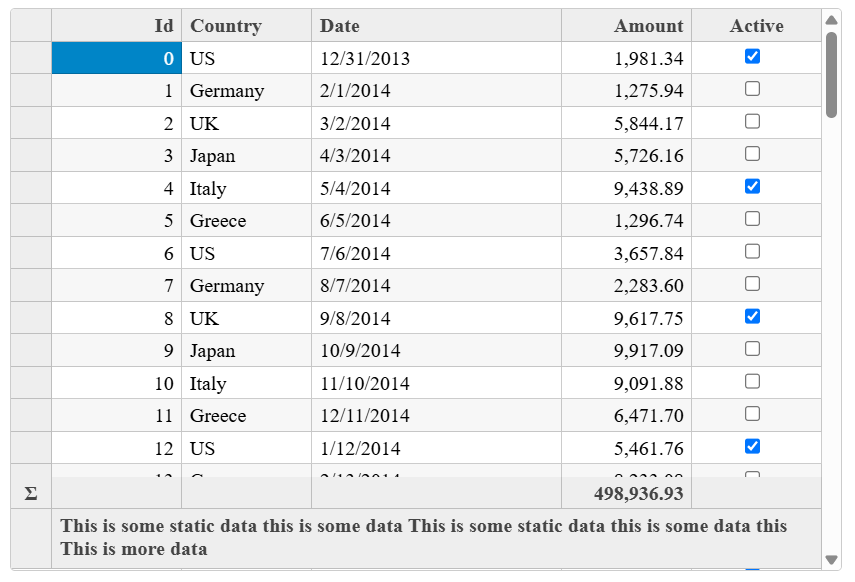Click the sigma aggregate row icon
The height and width of the screenshot is (582, 855).
pyautogui.click(x=31, y=494)
